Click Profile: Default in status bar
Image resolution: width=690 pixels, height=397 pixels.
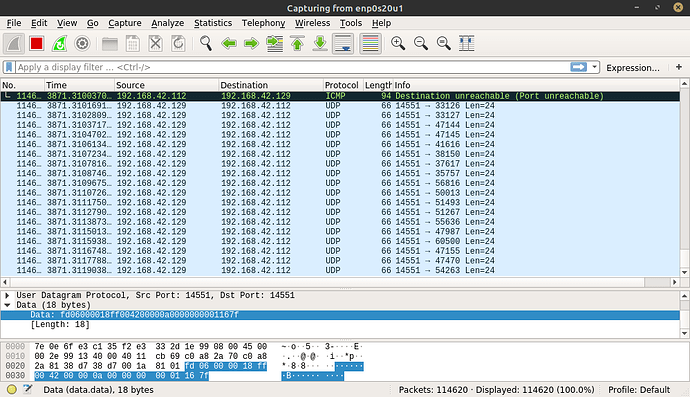tap(639, 390)
